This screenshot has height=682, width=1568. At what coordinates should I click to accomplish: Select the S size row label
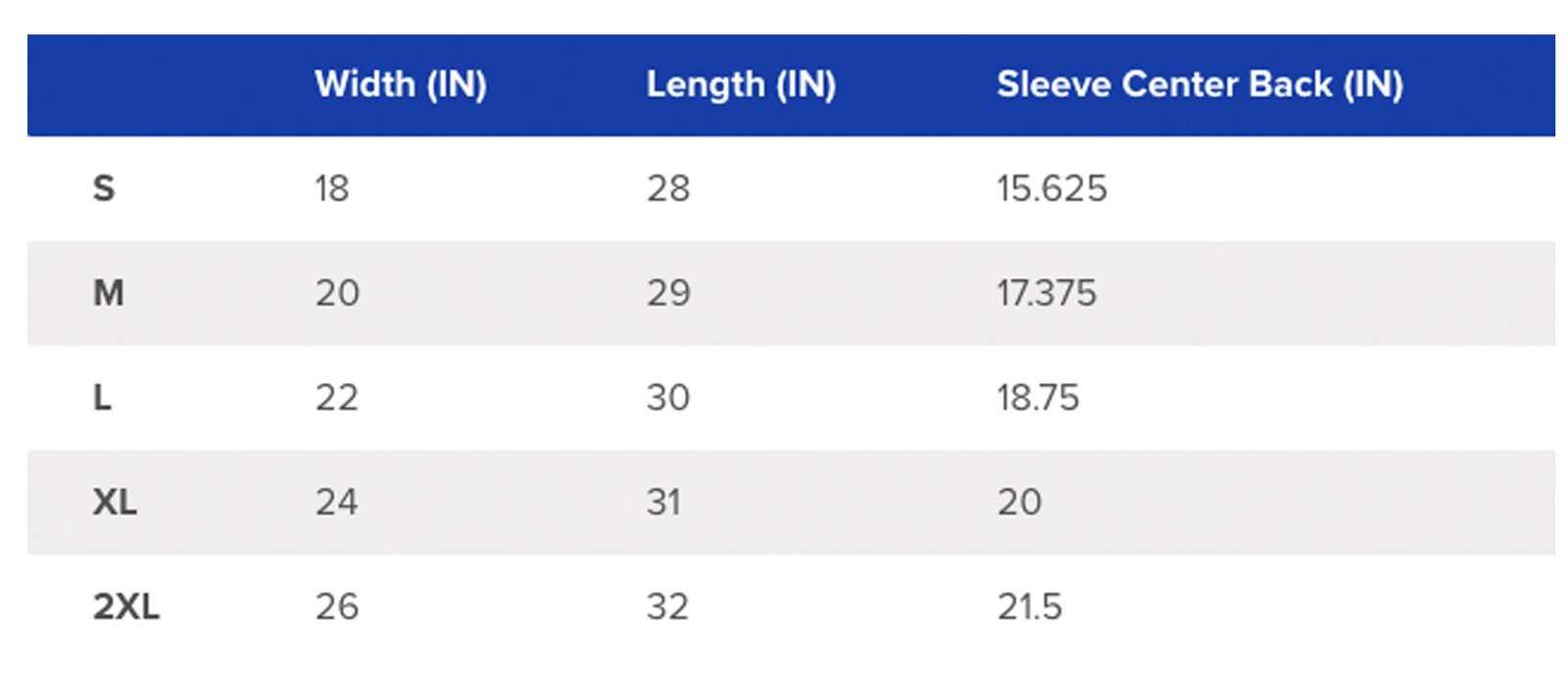point(104,188)
